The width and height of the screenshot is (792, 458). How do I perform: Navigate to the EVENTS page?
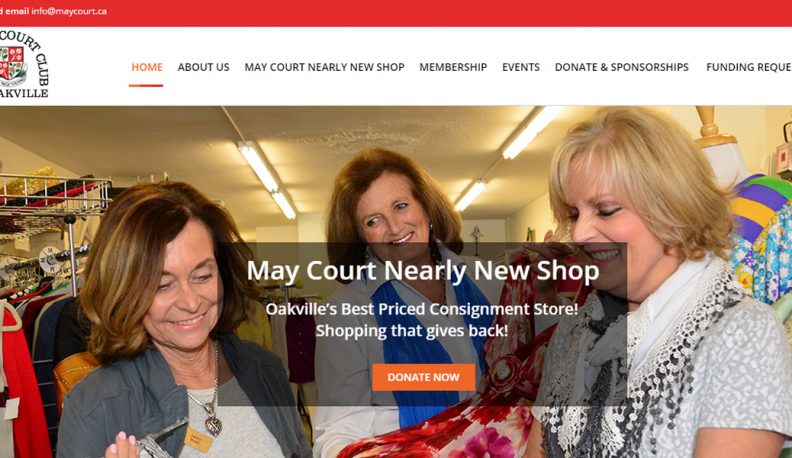[521, 67]
